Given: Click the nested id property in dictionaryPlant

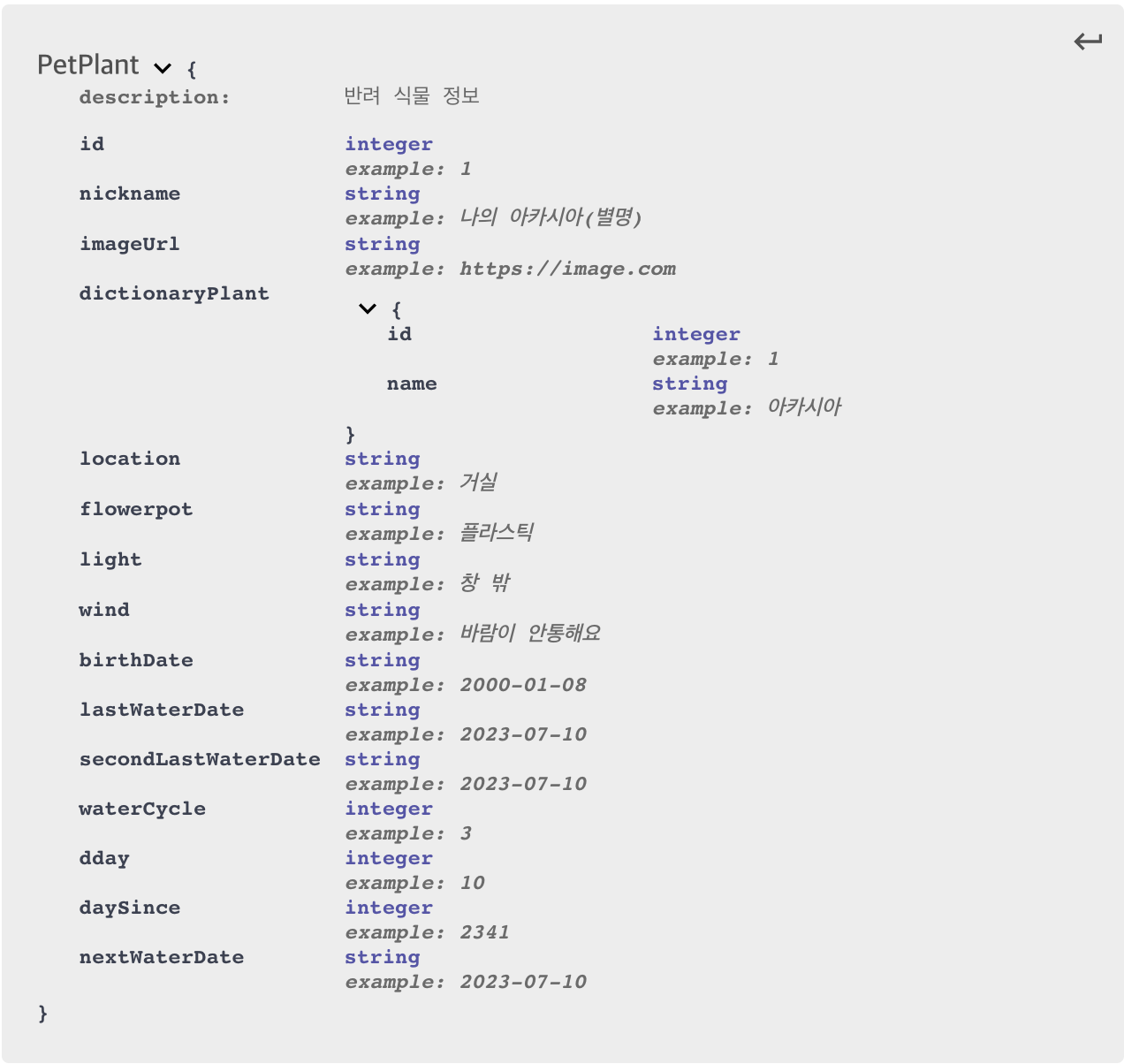Looking at the screenshot, I should (x=399, y=334).
